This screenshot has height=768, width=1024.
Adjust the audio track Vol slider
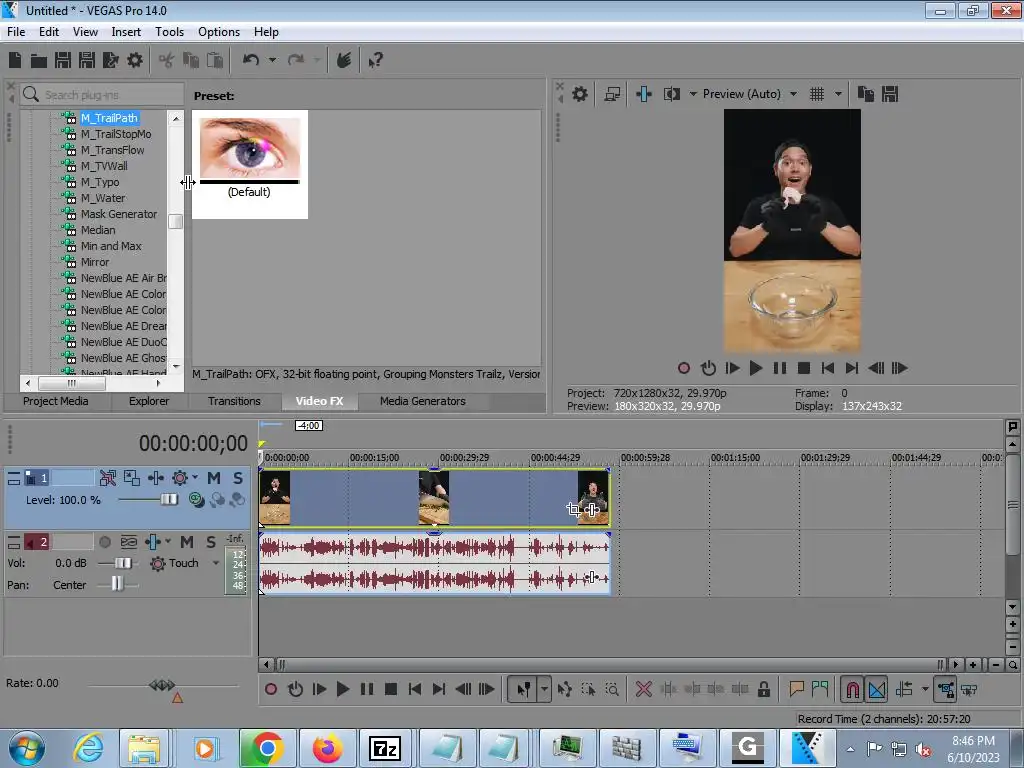(122, 563)
